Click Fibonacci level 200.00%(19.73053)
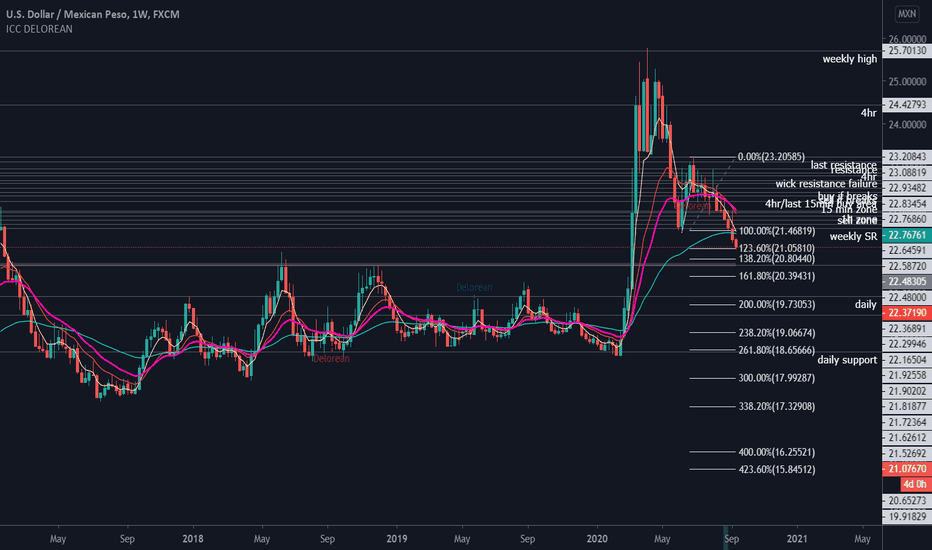932x550 pixels. tap(777, 304)
